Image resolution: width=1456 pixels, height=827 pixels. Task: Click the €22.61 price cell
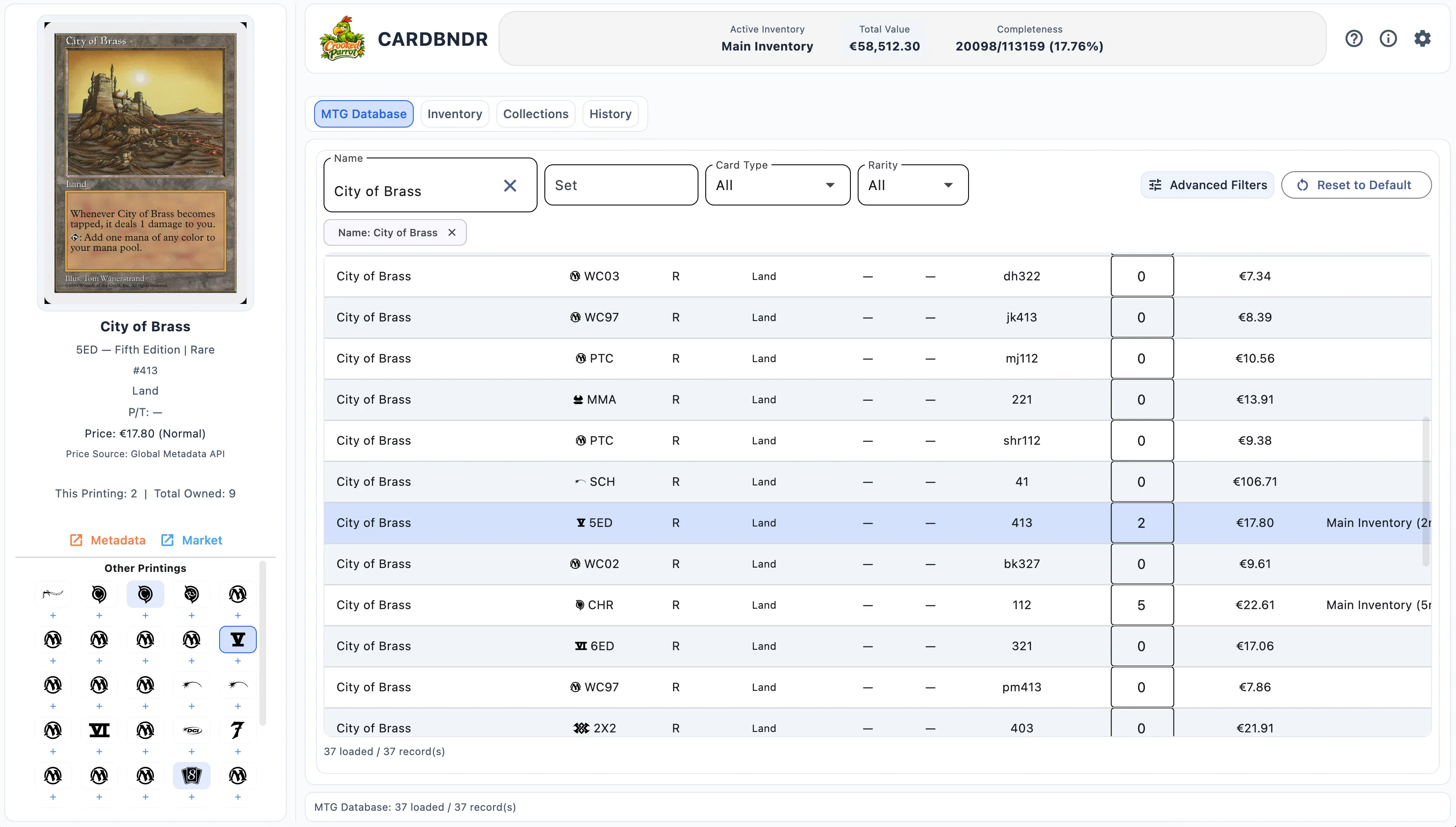pos(1255,605)
